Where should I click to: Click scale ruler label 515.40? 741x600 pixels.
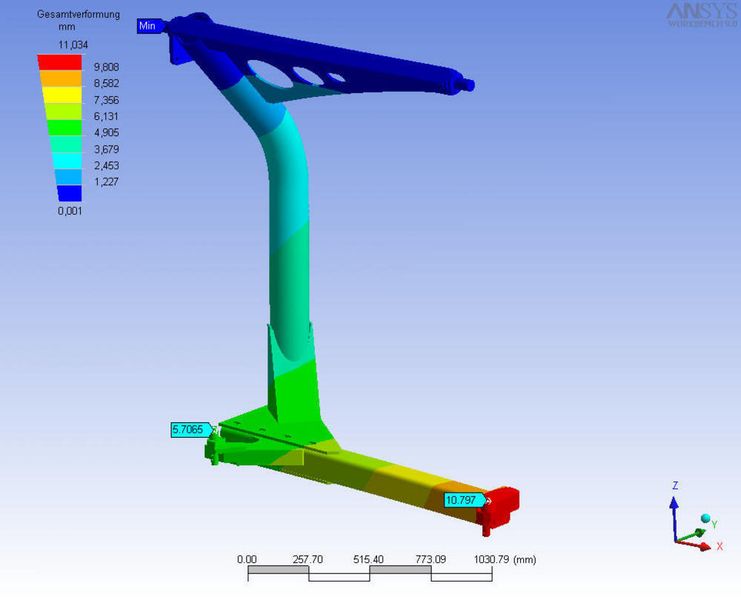point(369,559)
